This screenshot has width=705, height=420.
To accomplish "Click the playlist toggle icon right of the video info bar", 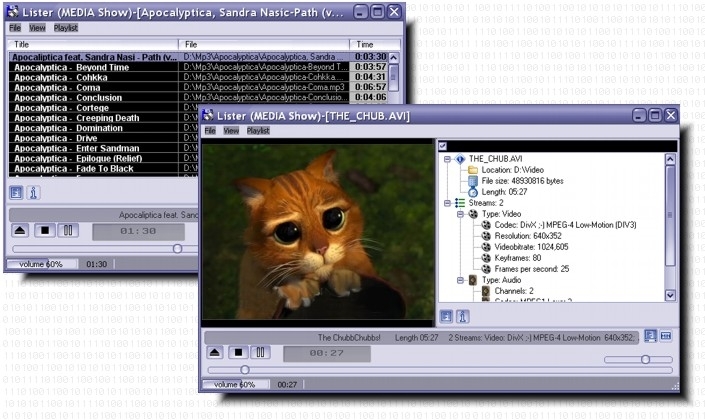I will pos(650,336).
